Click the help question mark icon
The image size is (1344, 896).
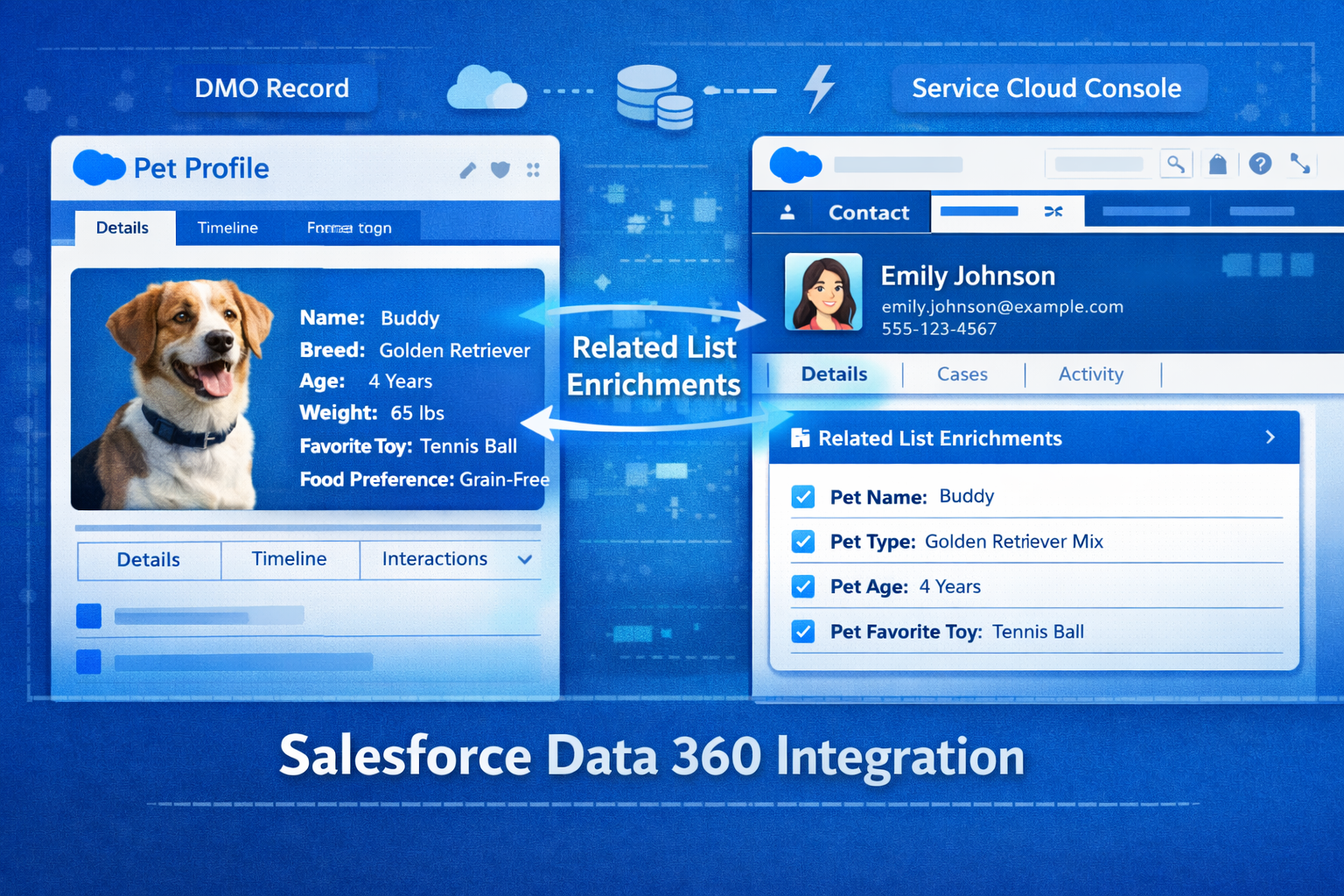[1260, 164]
